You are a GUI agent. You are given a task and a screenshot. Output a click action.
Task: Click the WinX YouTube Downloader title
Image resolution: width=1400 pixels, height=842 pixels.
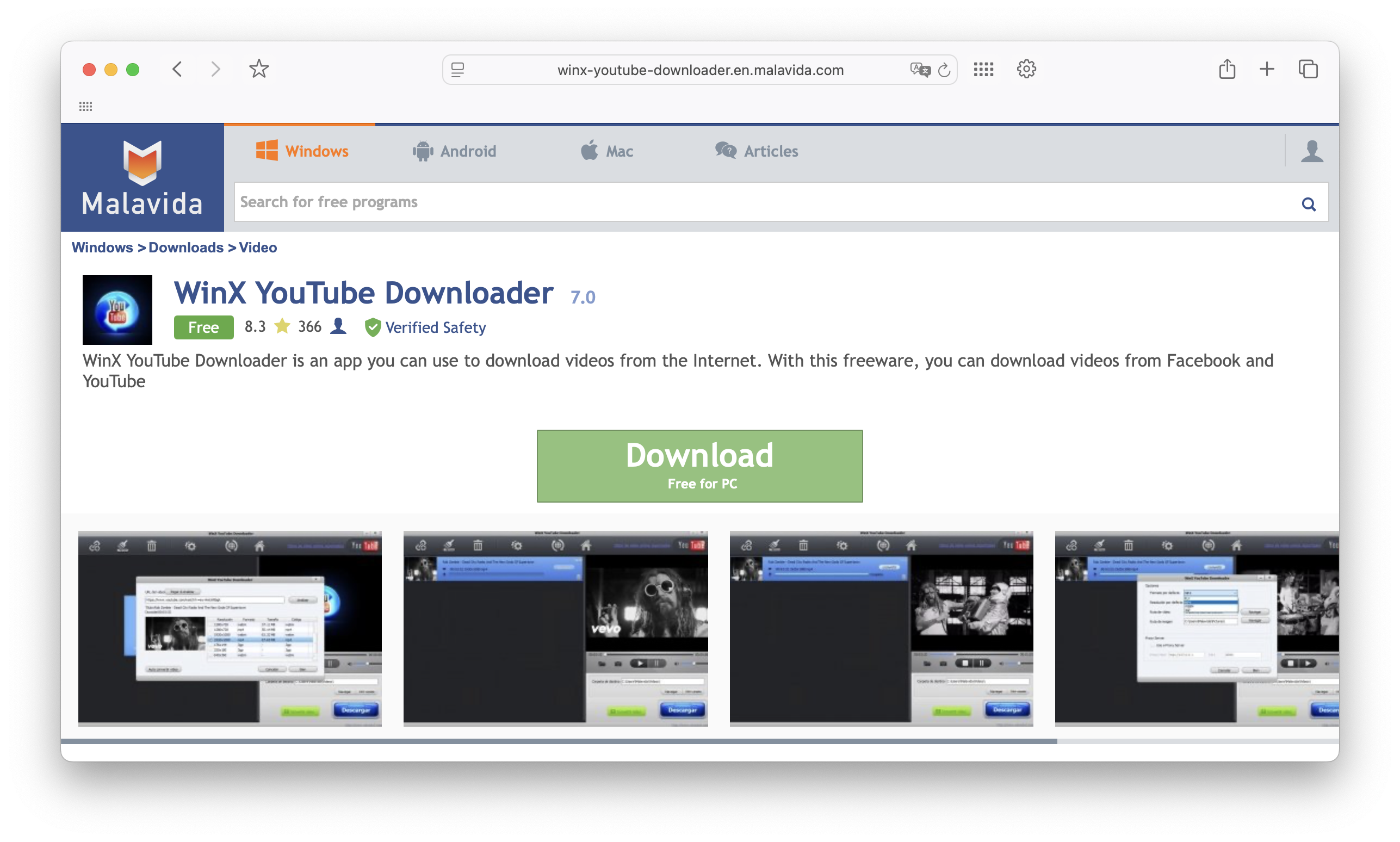tap(364, 293)
